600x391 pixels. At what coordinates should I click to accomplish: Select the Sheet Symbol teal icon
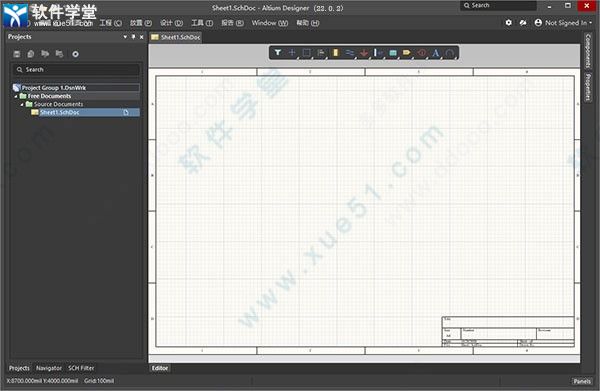(393, 53)
